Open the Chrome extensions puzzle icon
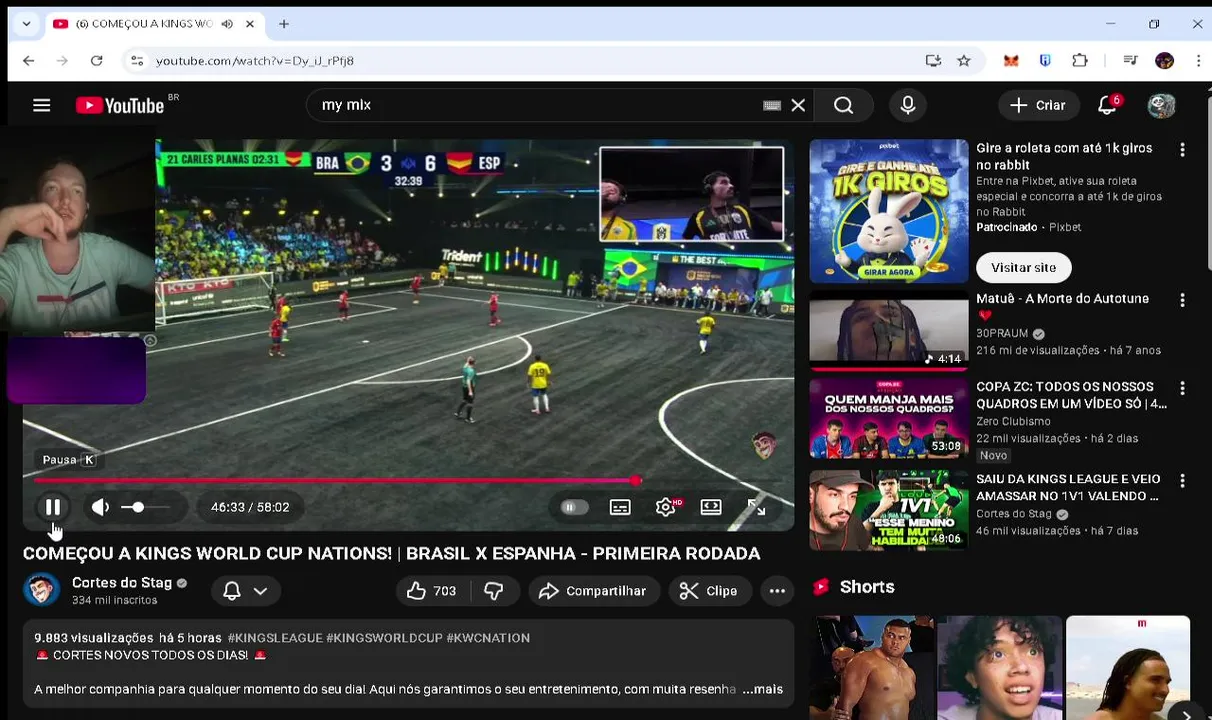The width and height of the screenshot is (1212, 720). (1080, 61)
